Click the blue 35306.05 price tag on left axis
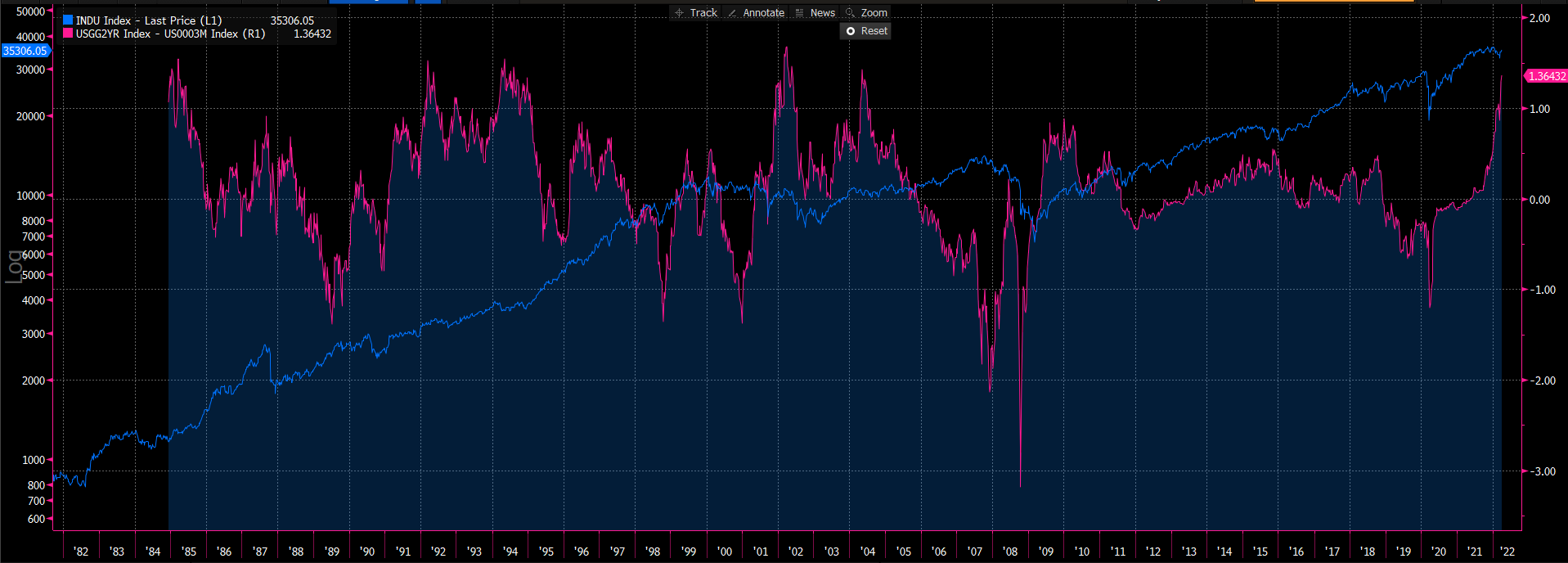Image resolution: width=1568 pixels, height=563 pixels. coord(25,51)
